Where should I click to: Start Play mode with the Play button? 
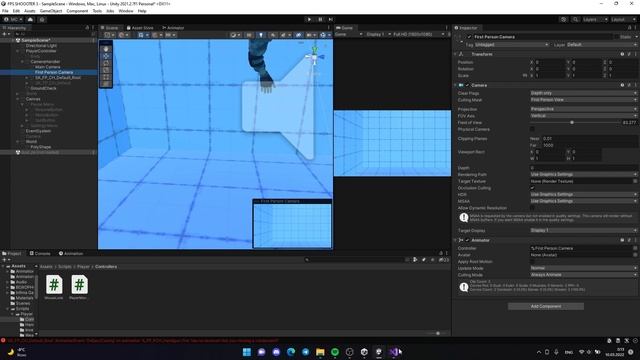coord(309,19)
